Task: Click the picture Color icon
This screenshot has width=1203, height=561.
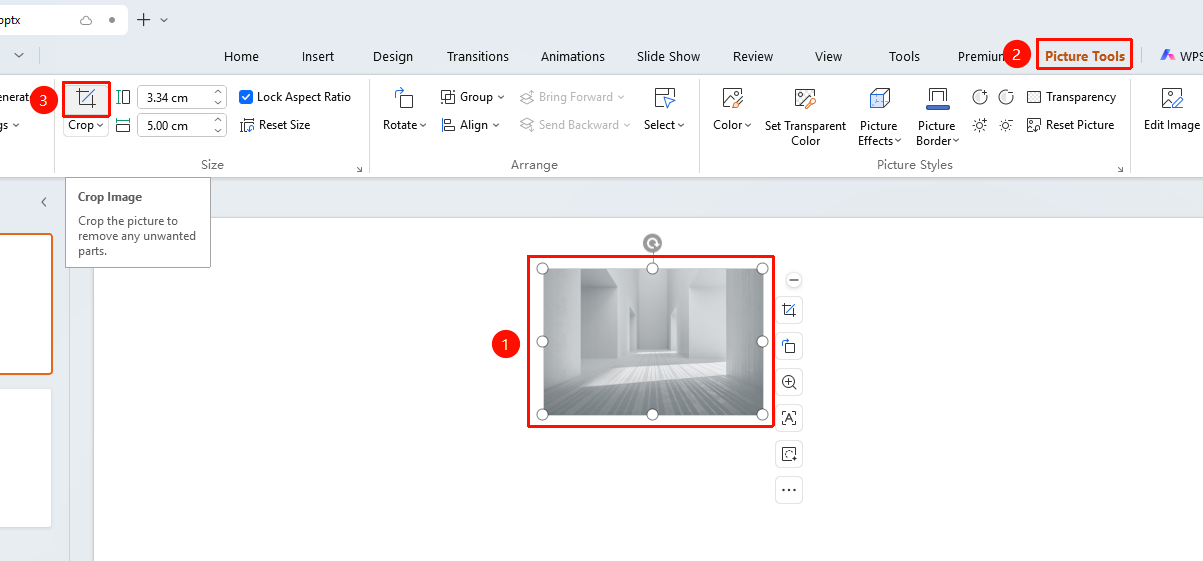Action: (732, 98)
